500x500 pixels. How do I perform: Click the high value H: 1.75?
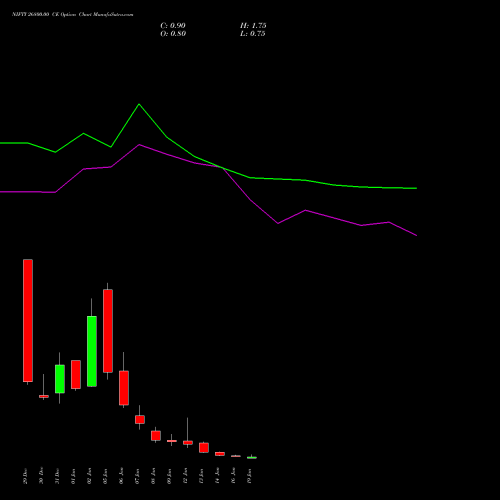253,26
